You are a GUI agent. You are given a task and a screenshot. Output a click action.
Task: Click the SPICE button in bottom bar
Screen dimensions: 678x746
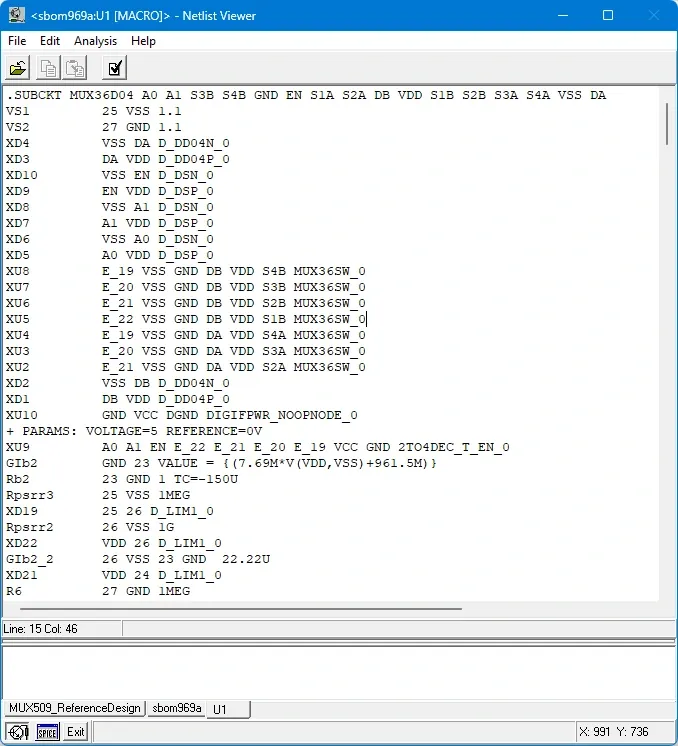coord(48,732)
